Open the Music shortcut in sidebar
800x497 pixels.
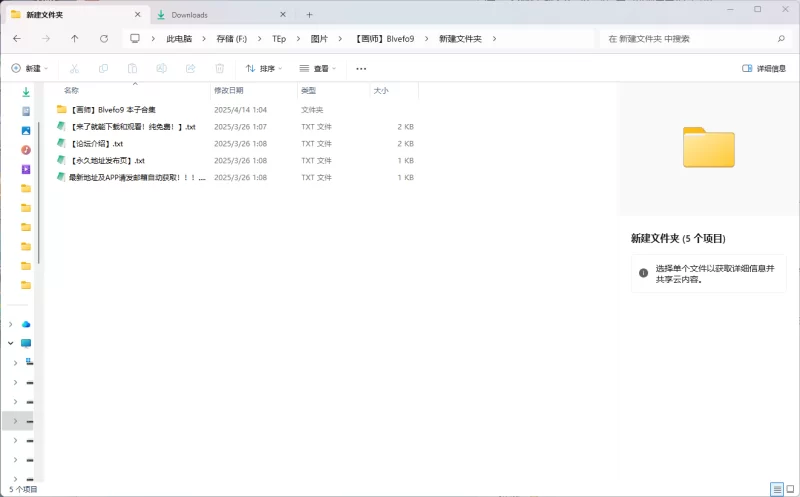coord(26,149)
